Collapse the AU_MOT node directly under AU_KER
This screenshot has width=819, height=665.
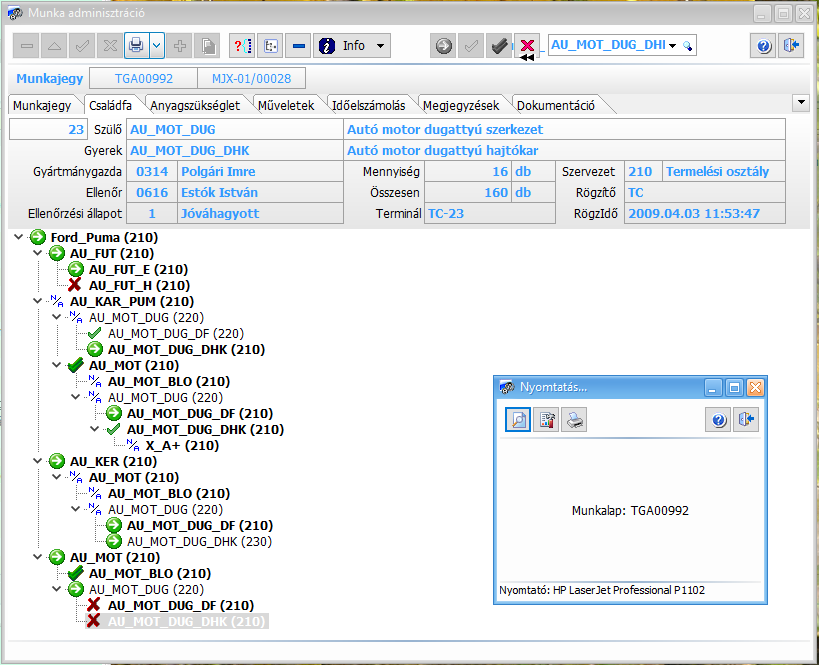pos(56,477)
